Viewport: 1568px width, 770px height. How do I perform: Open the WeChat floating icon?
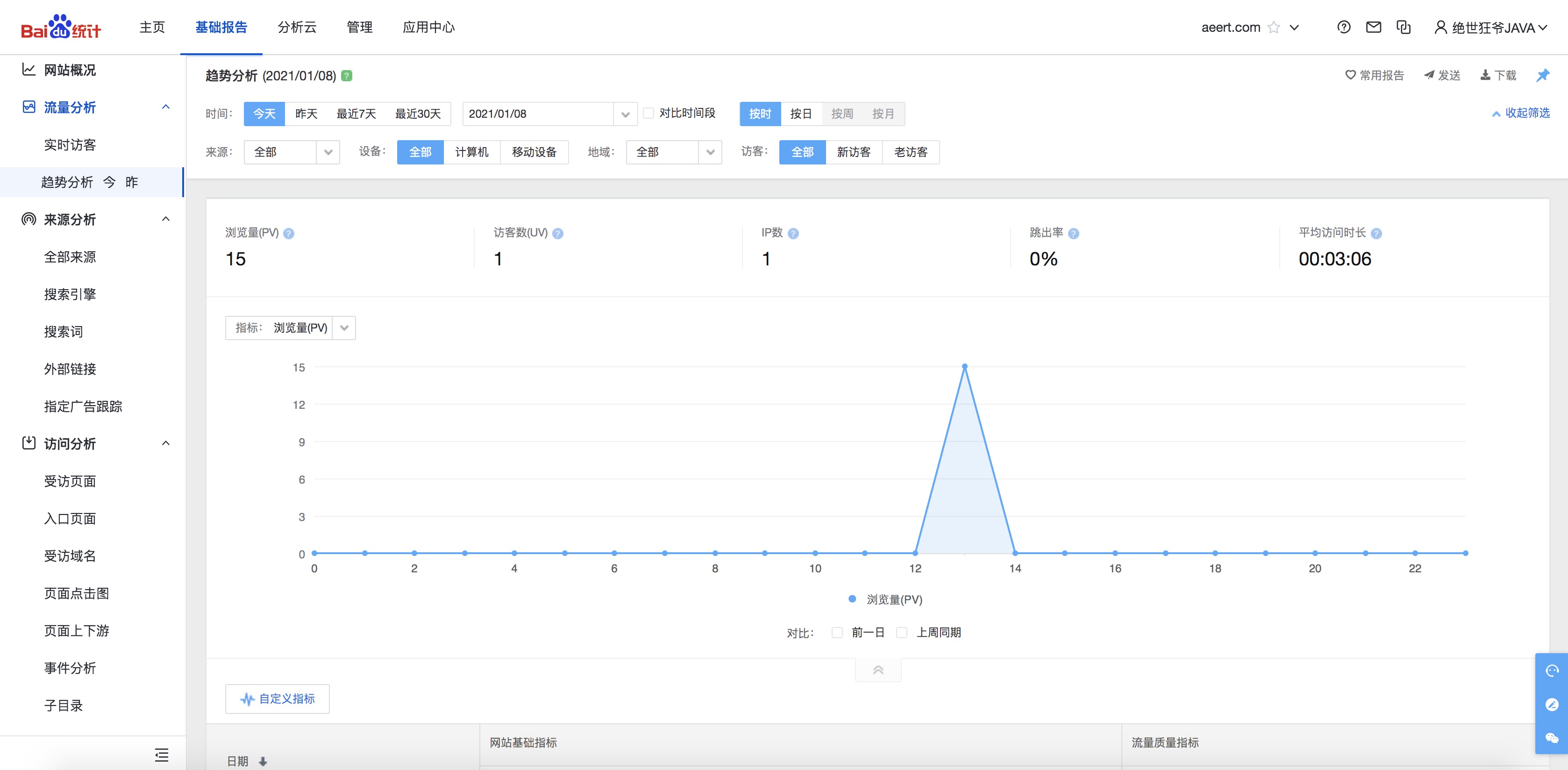point(1552,738)
